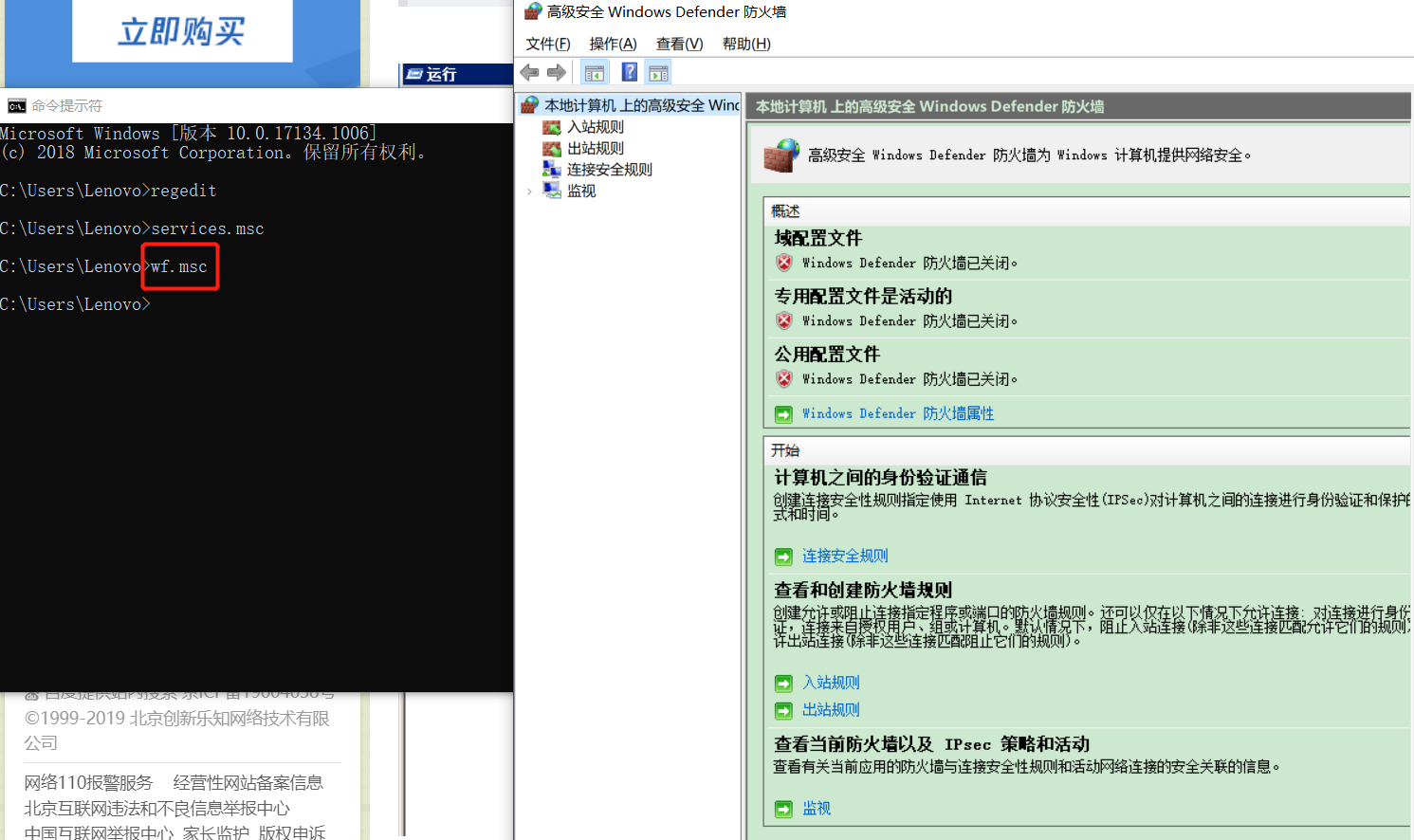This screenshot has height=840, width=1414.
Task: Select the 出站规则 firewall icon in the tree
Action: [x=551, y=149]
